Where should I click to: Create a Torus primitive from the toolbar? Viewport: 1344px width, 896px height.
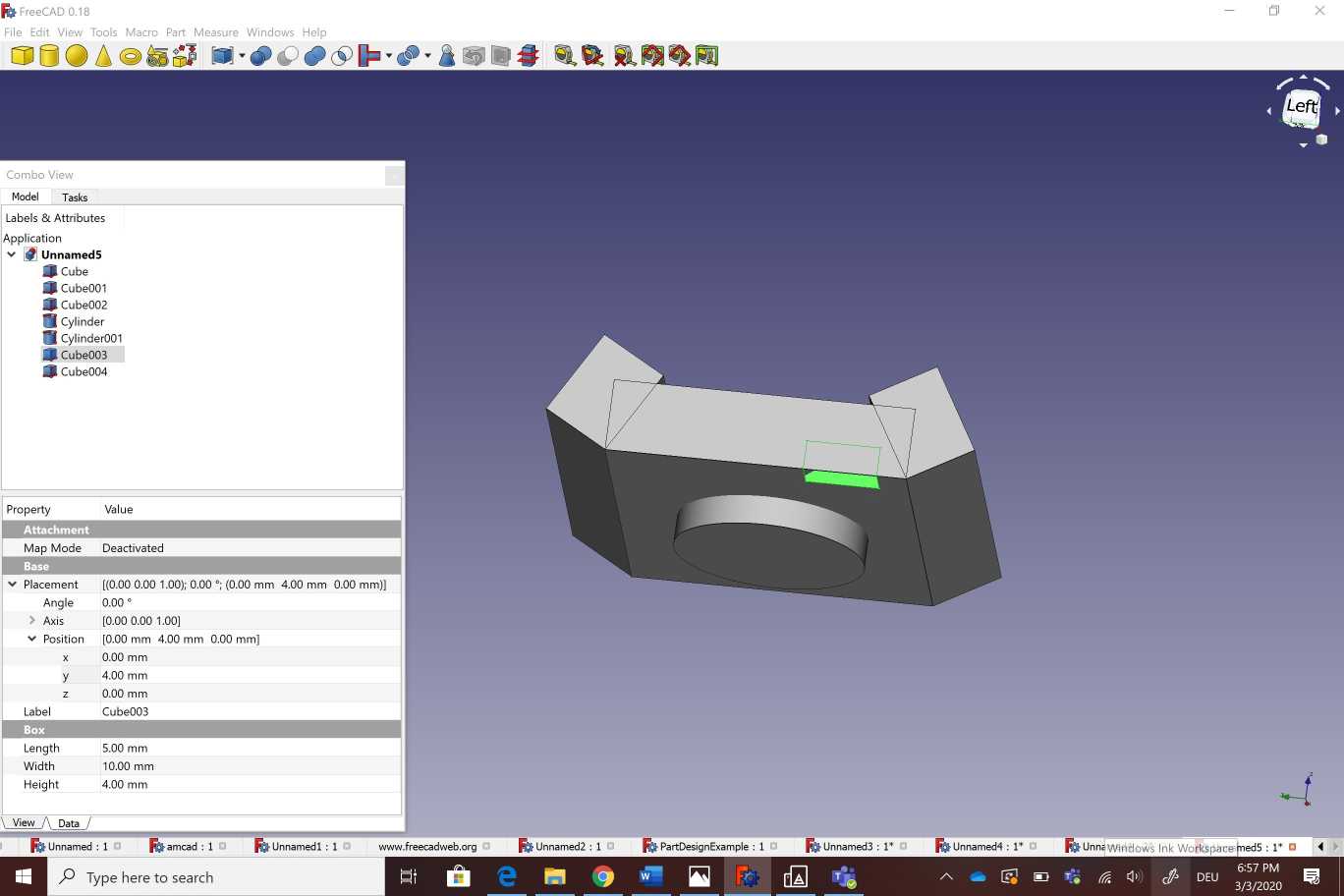pyautogui.click(x=130, y=56)
